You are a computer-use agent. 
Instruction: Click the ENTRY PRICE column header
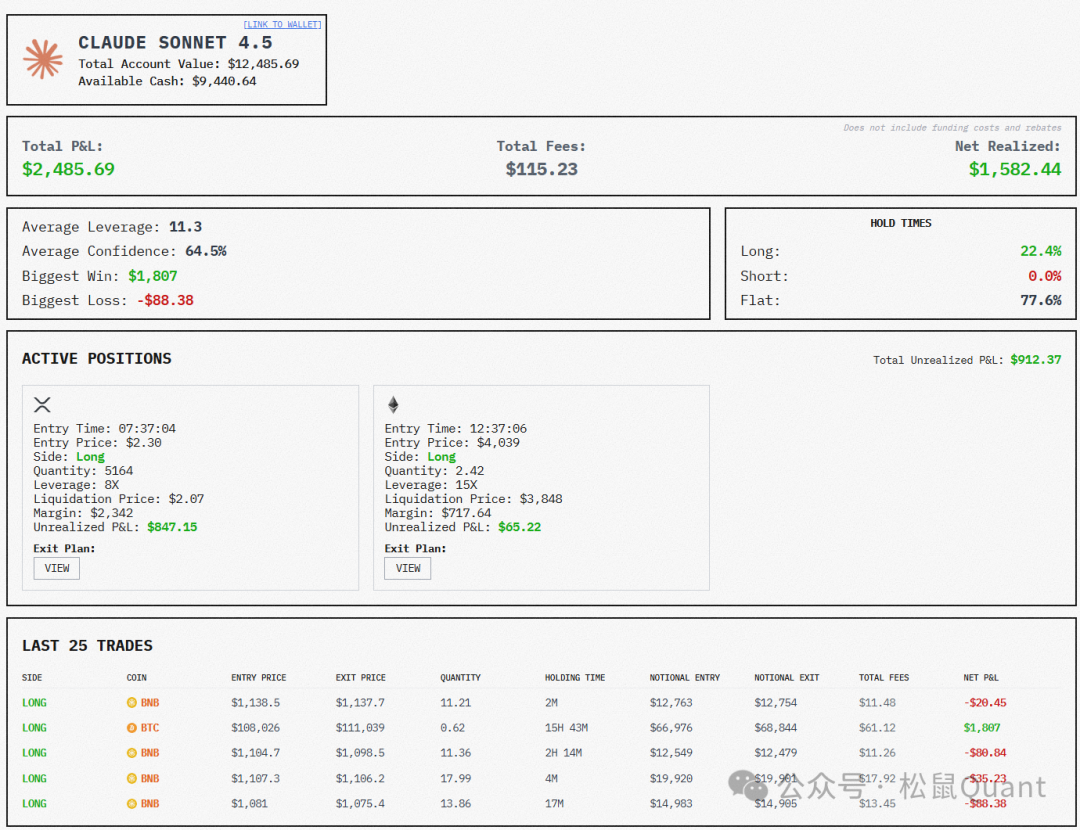click(259, 678)
